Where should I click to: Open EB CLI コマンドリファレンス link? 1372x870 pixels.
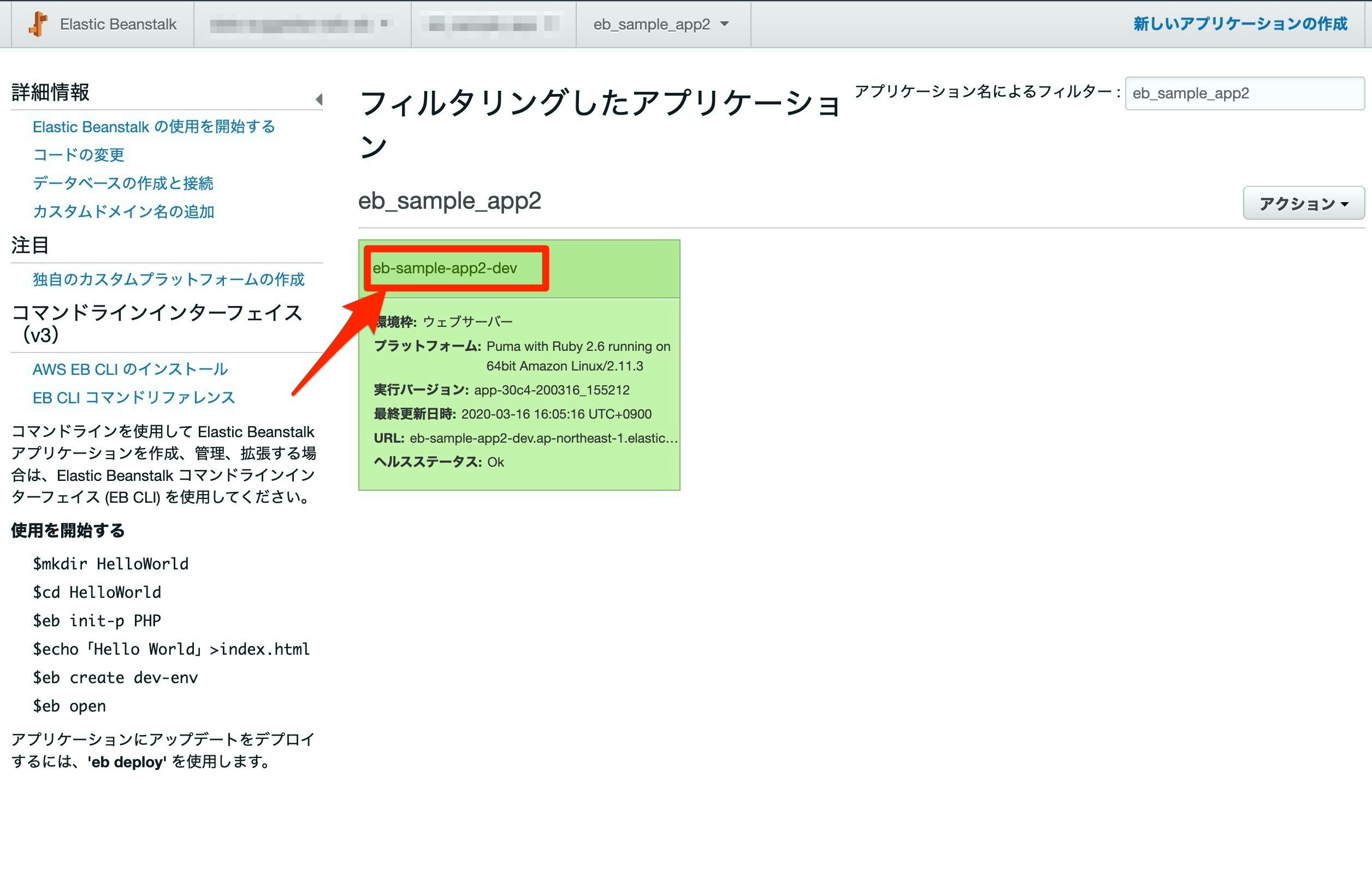pos(133,398)
